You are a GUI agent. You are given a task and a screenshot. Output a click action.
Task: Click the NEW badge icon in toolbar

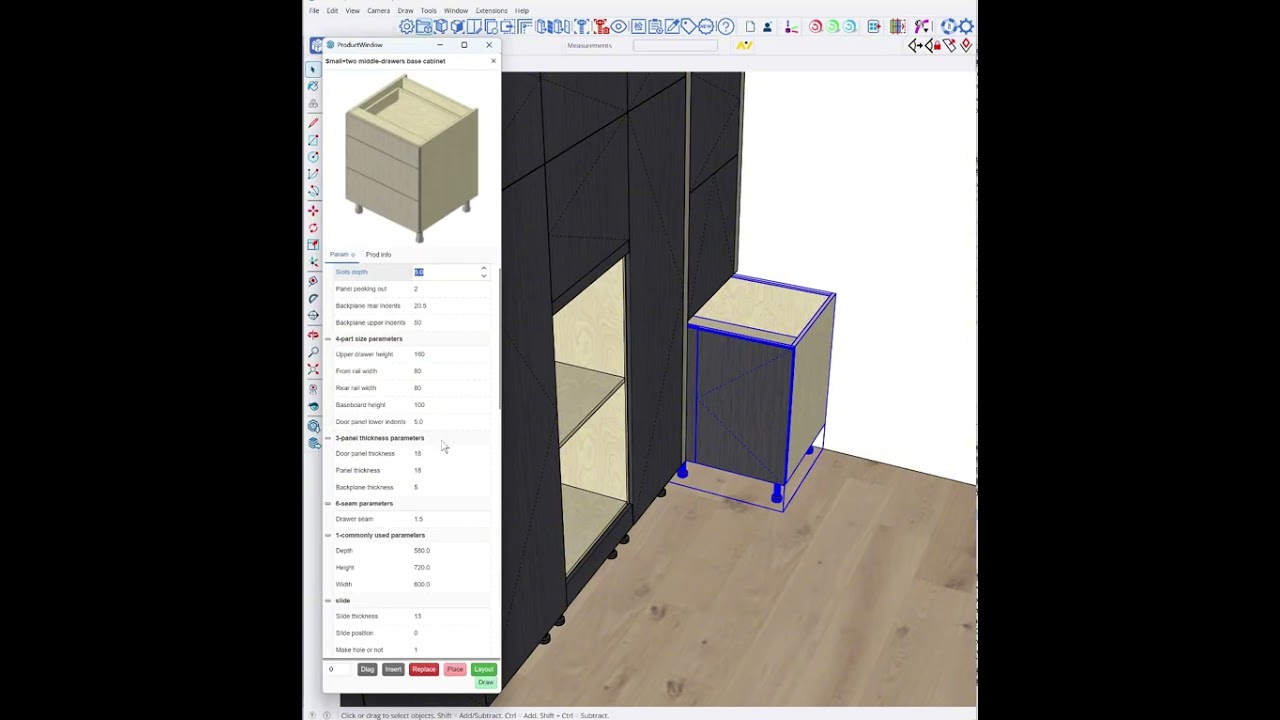(x=706, y=26)
